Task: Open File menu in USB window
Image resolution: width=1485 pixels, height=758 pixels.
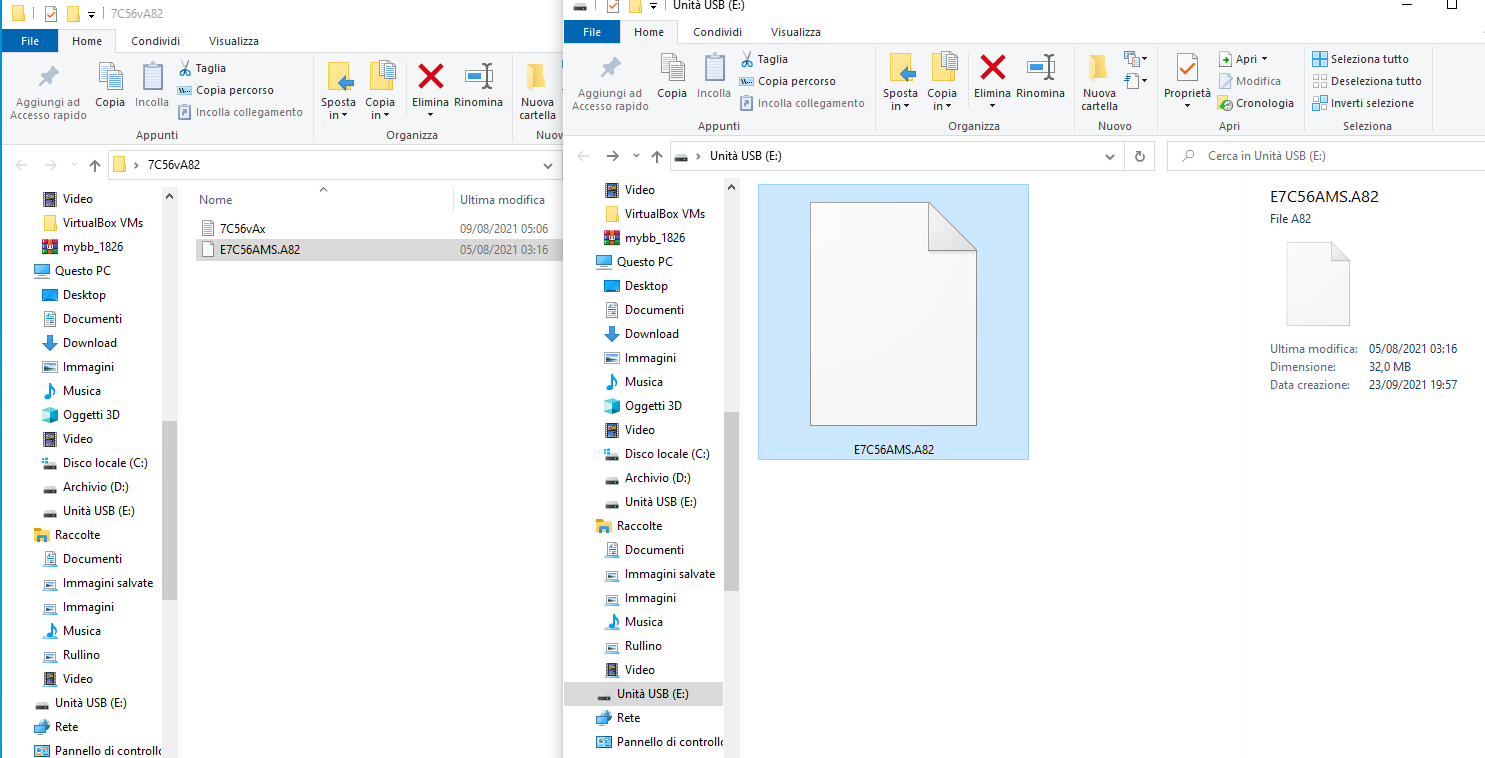Action: click(x=592, y=32)
